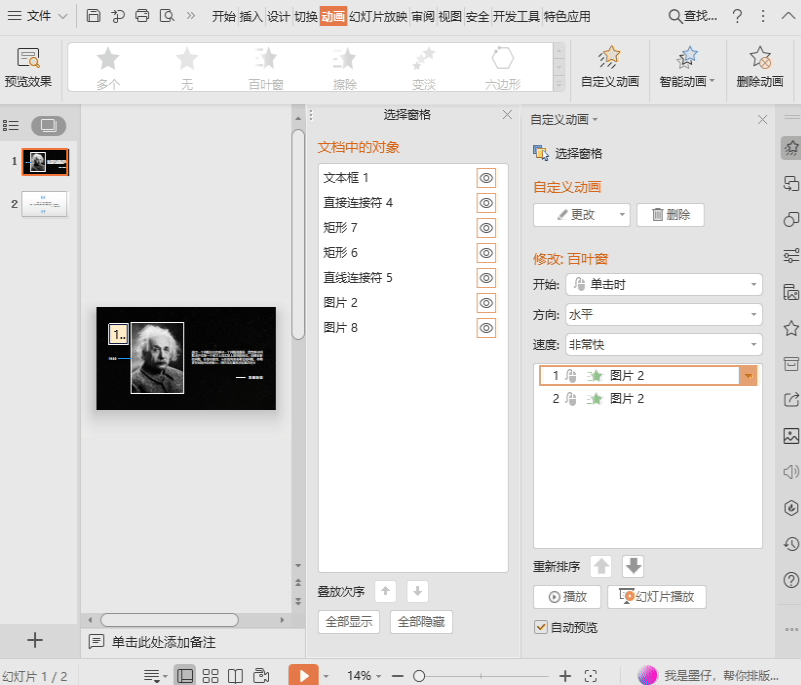Add a new slide with plus icon
The image size is (801, 685).
(35, 640)
